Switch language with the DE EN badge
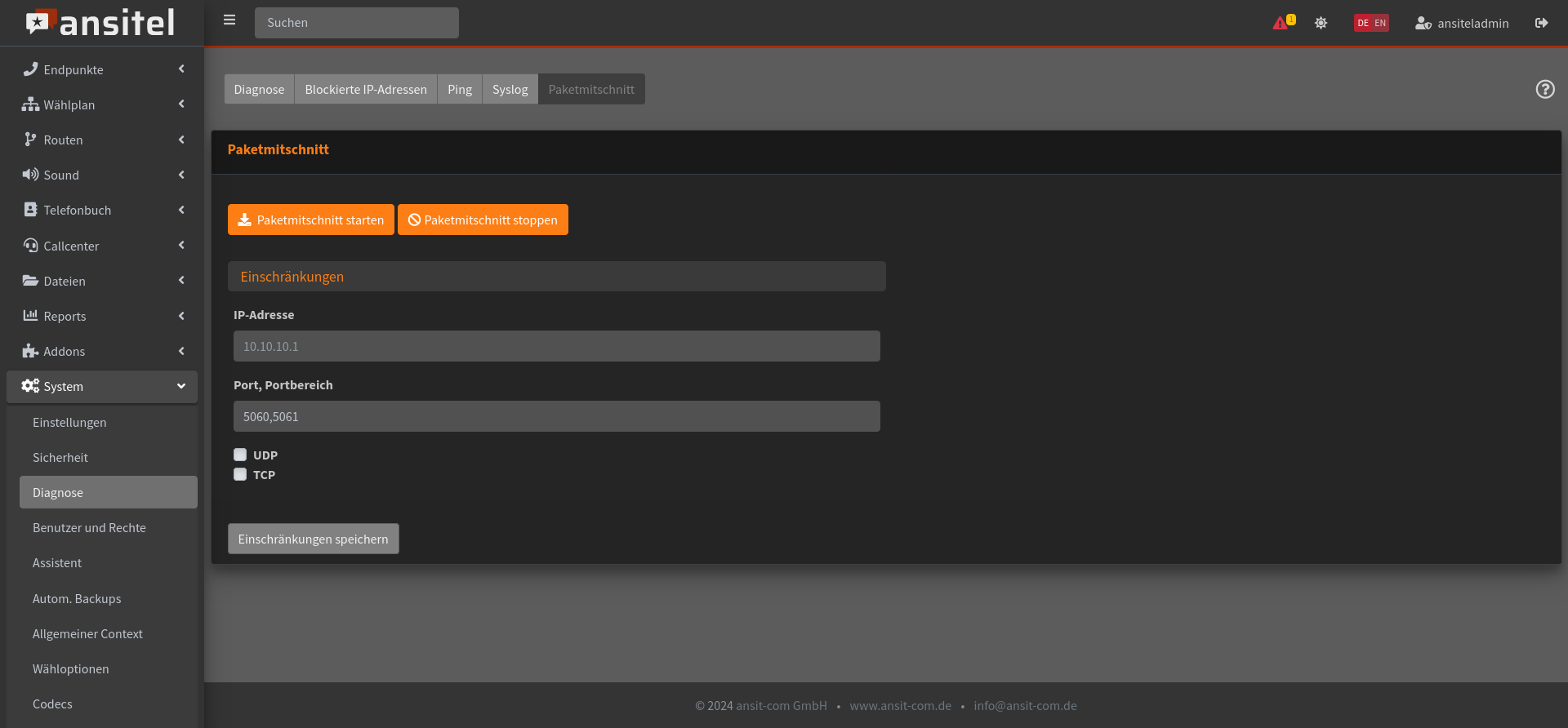 1371,23
